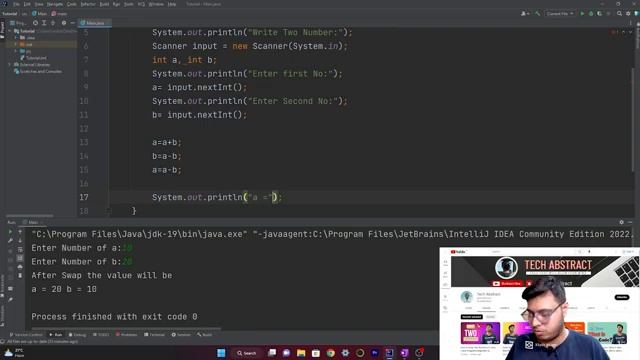Click the Search Everywhere magnifier icon
The height and width of the screenshot is (360, 640).
(x=619, y=13)
